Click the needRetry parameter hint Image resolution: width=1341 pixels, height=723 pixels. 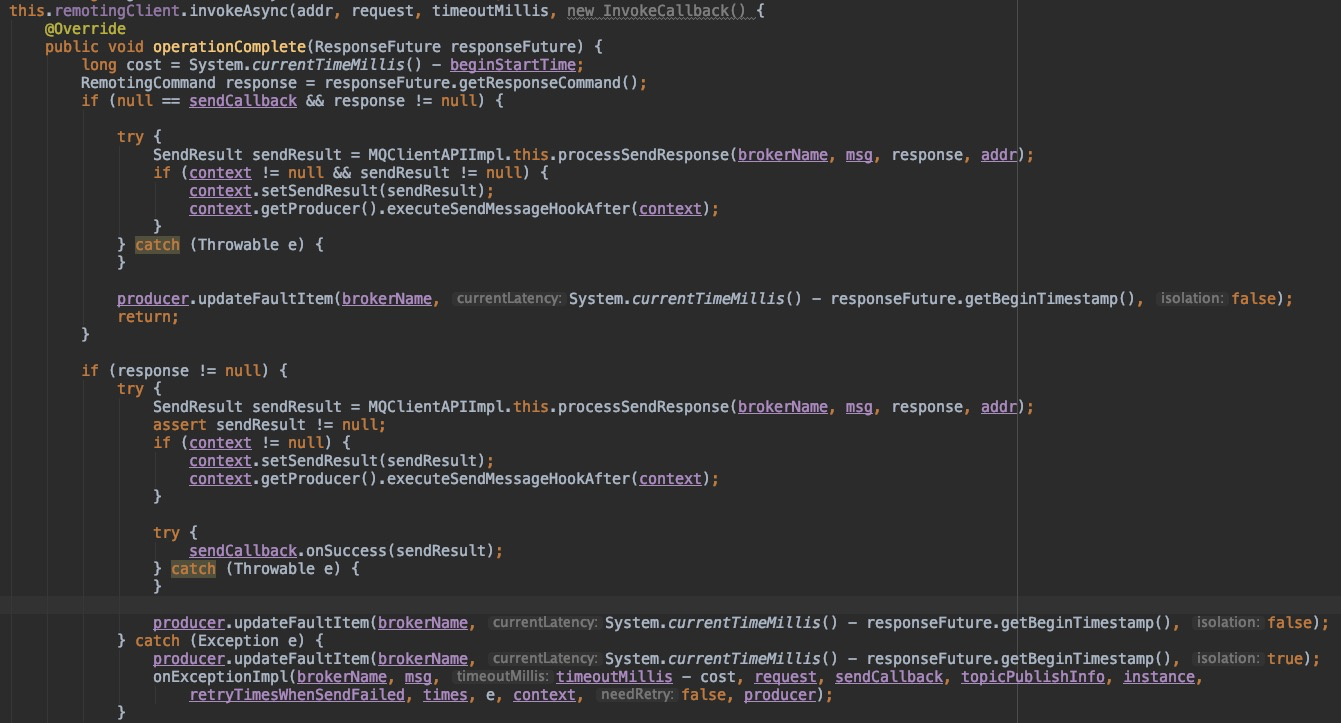tap(636, 695)
